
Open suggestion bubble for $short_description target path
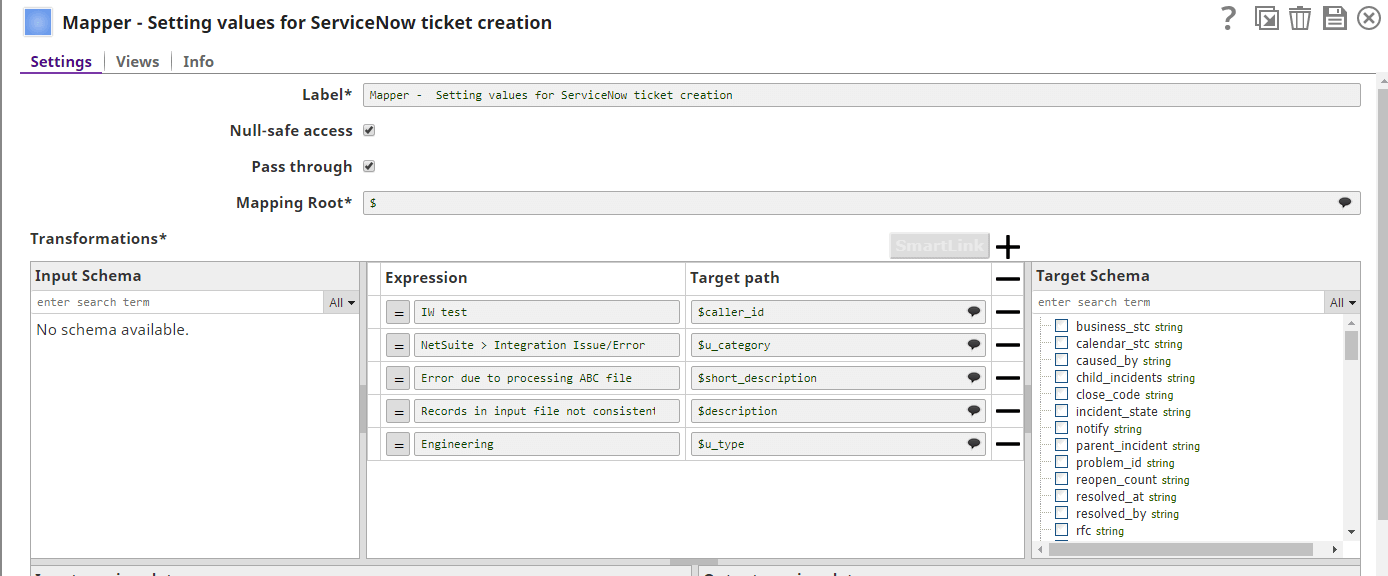974,378
